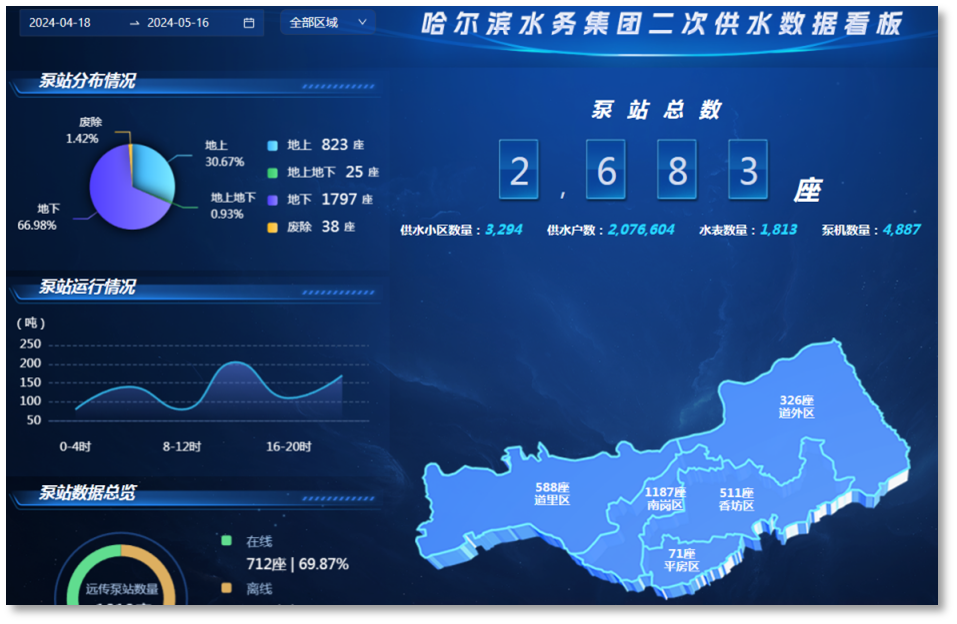Click the 平房区 map region label
Image resolution: width=957 pixels, height=624 pixels.
pyautogui.click(x=682, y=566)
